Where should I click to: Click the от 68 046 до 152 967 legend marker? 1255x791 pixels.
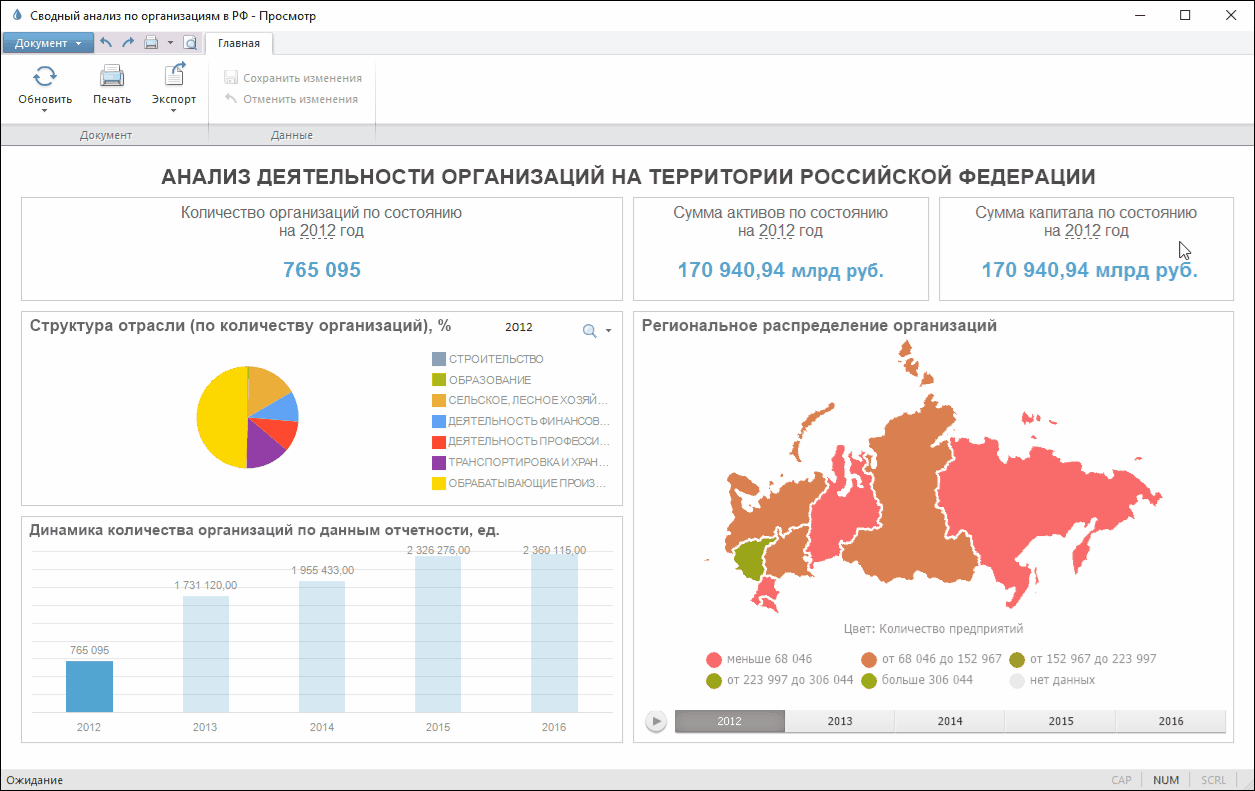coord(869,660)
